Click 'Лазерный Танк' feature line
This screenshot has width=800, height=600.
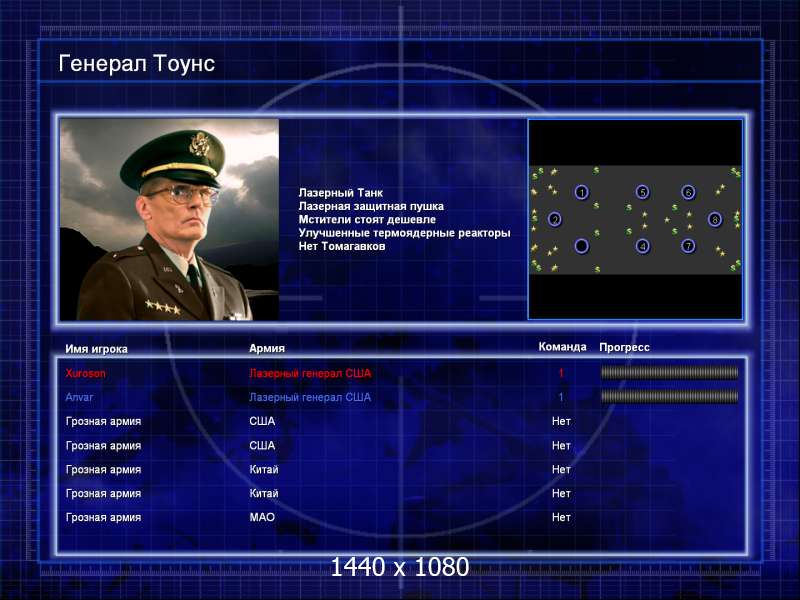pyautogui.click(x=341, y=193)
